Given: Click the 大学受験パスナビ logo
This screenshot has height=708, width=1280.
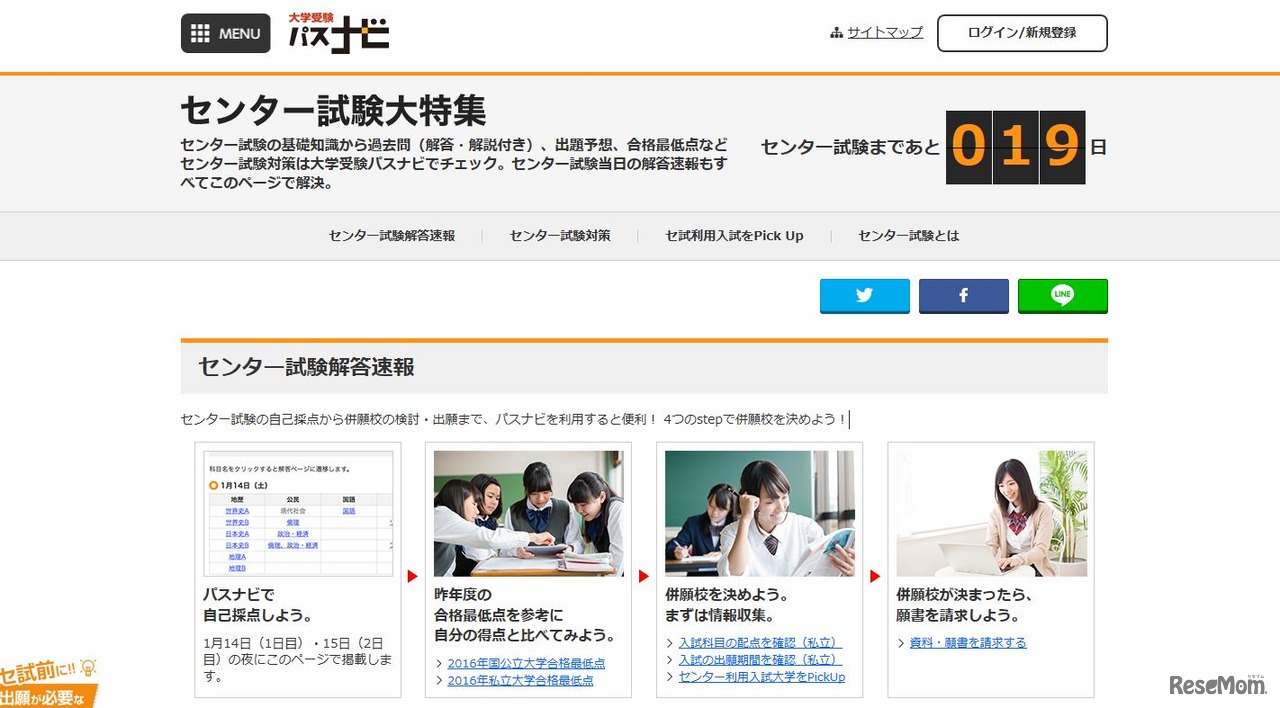Looking at the screenshot, I should tap(339, 33).
